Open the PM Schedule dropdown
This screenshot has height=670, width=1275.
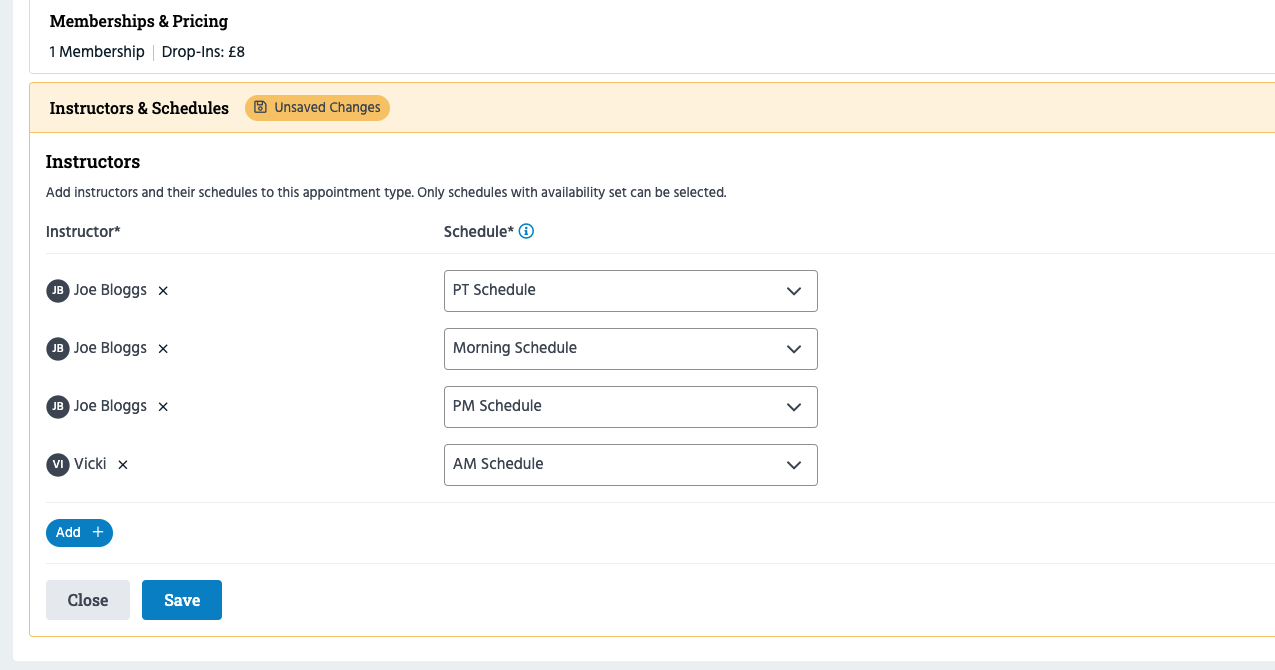tap(630, 406)
